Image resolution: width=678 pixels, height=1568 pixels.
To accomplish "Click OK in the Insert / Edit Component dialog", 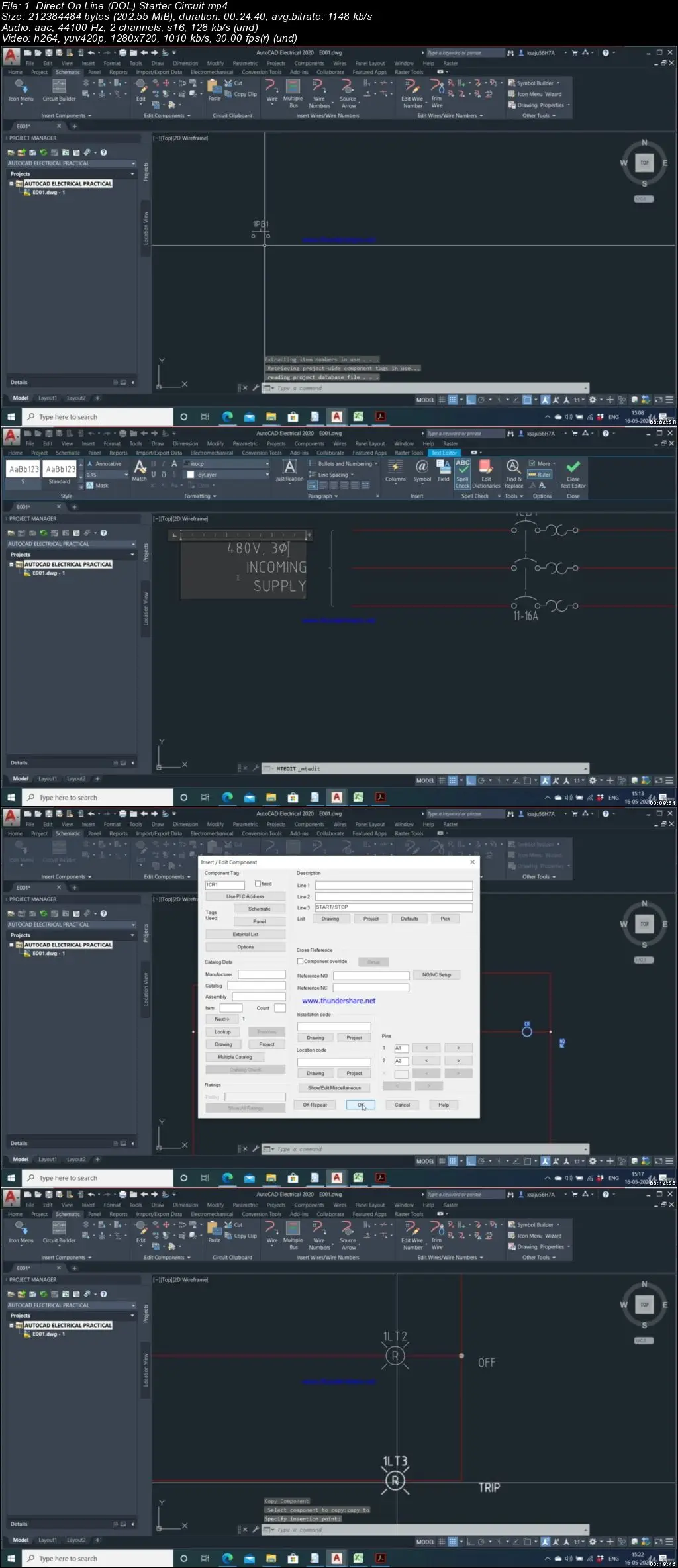I will pyautogui.click(x=361, y=1105).
